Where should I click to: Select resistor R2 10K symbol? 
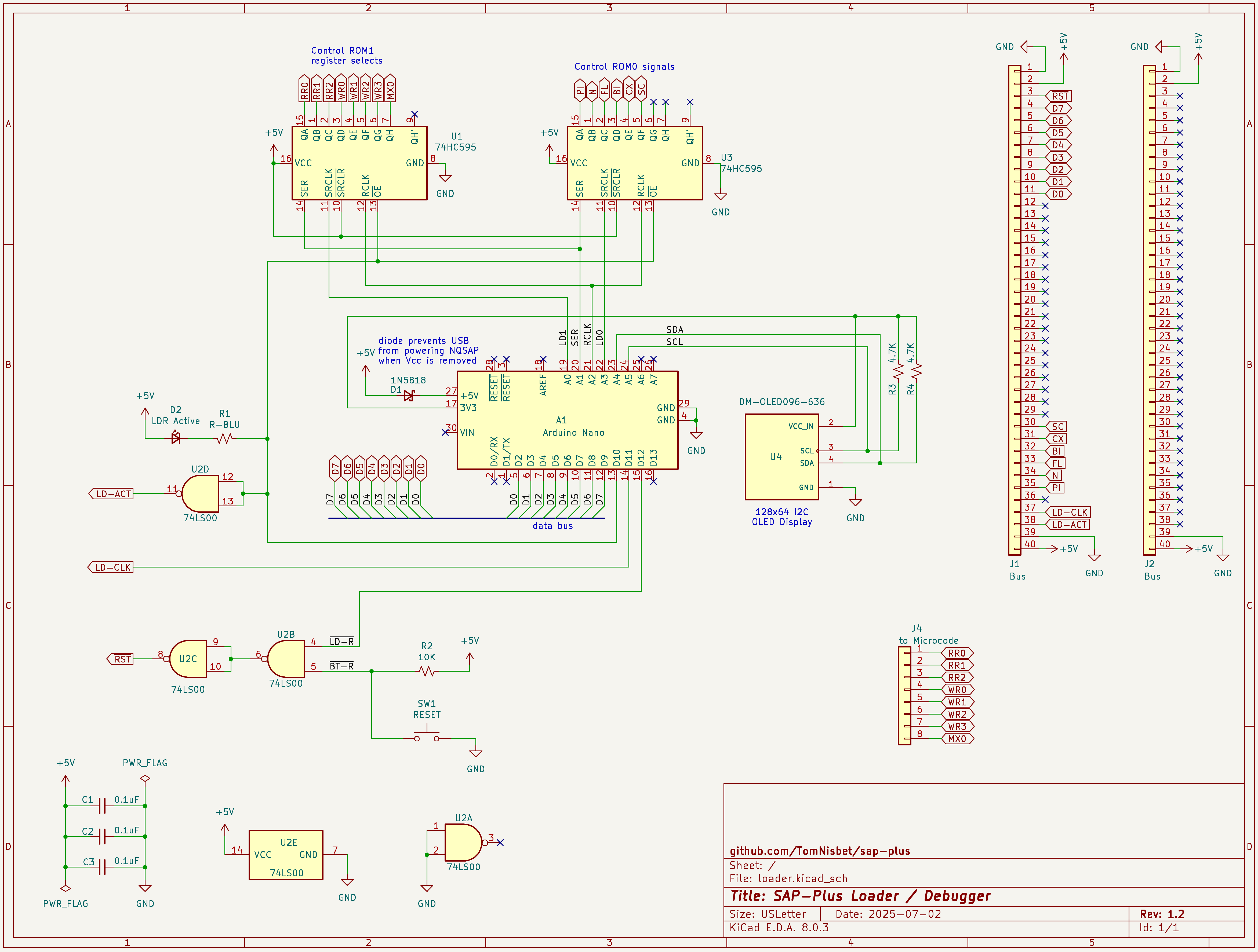pos(427,671)
